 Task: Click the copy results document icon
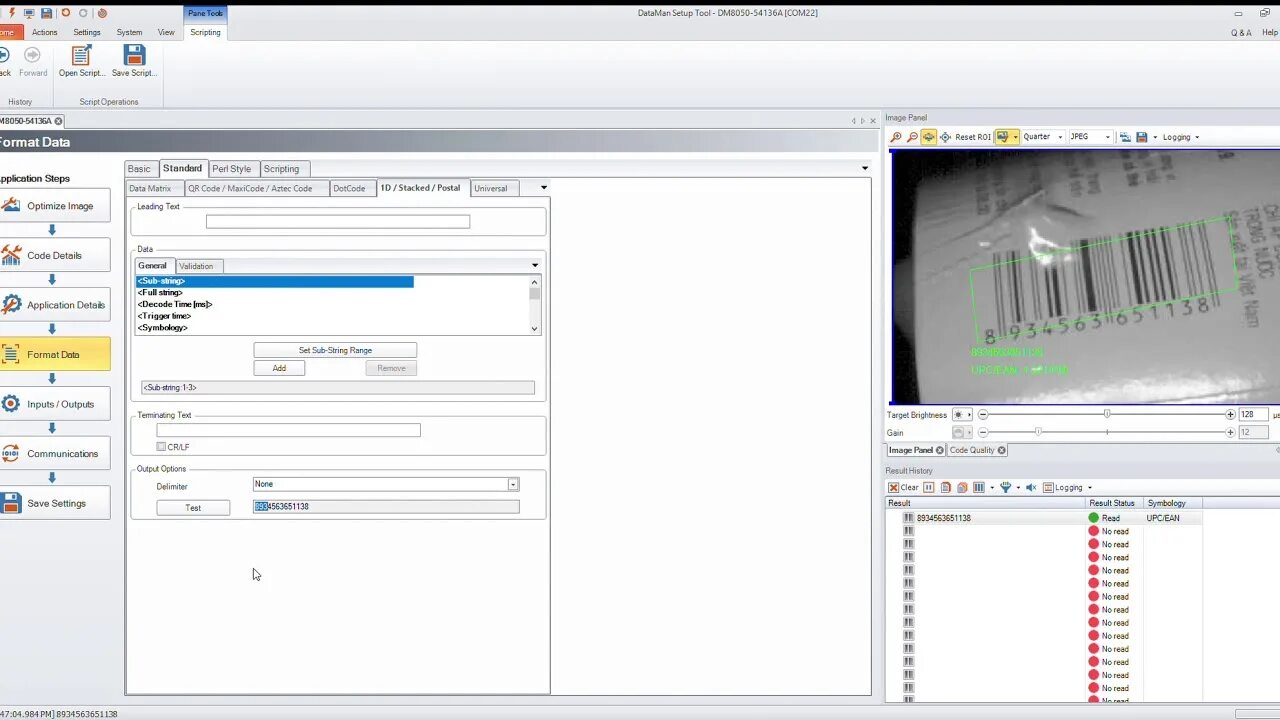(946, 487)
